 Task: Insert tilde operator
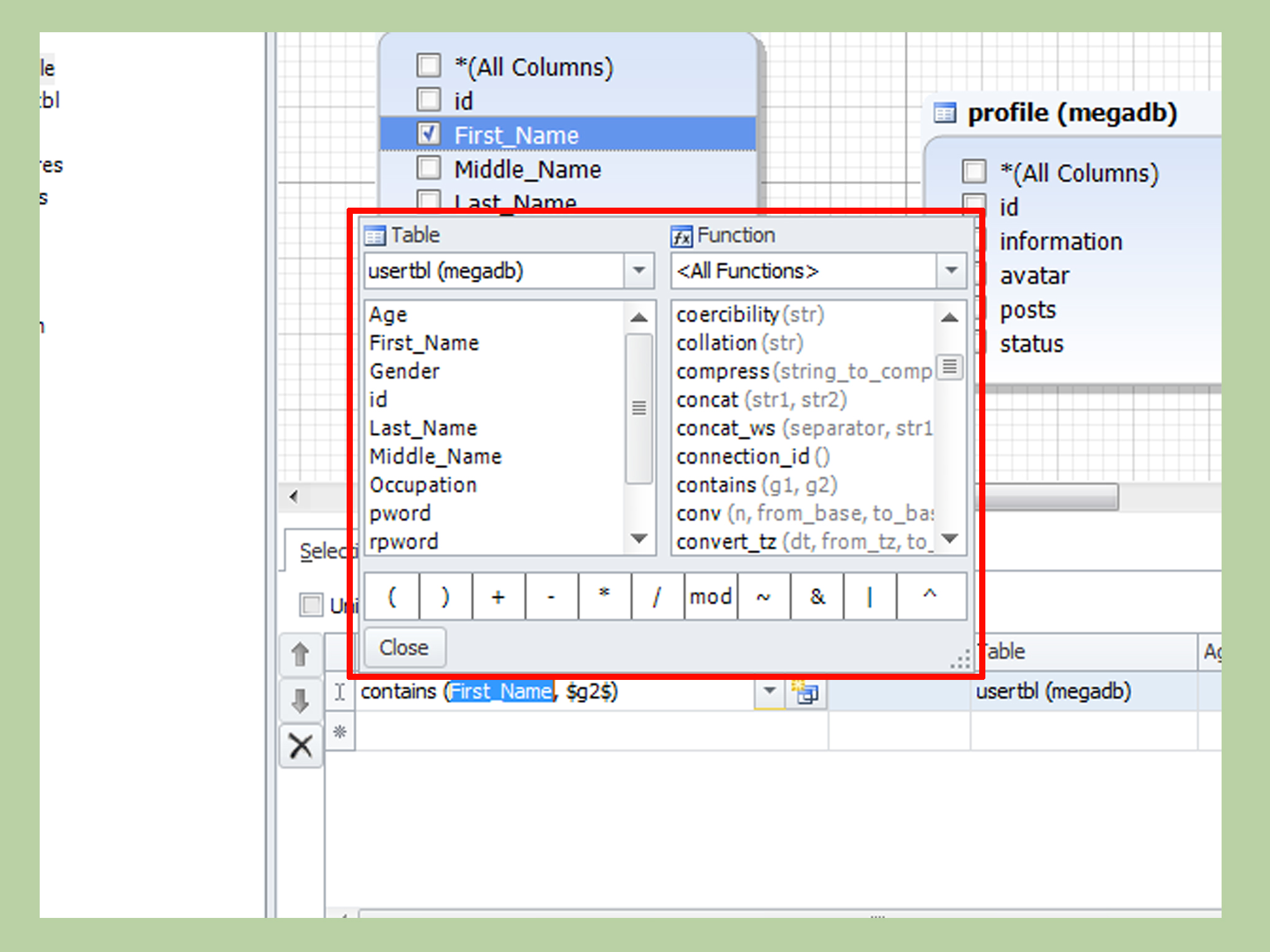(x=764, y=597)
